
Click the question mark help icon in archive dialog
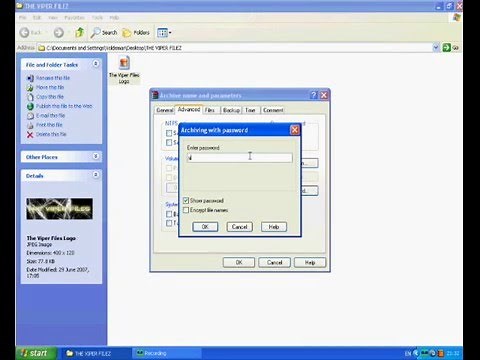(x=314, y=95)
